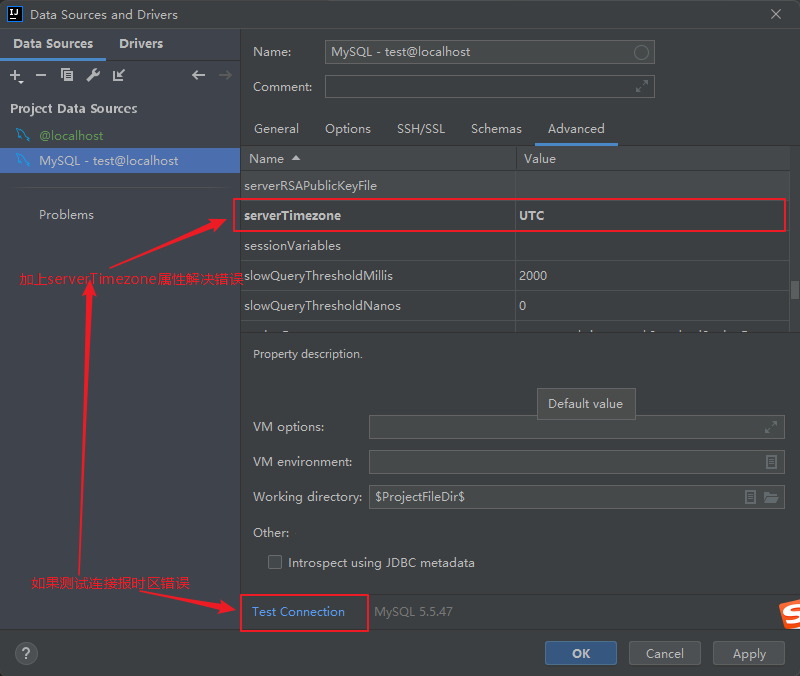This screenshot has height=676, width=800.
Task: Open the Problems entry
Action: click(66, 215)
